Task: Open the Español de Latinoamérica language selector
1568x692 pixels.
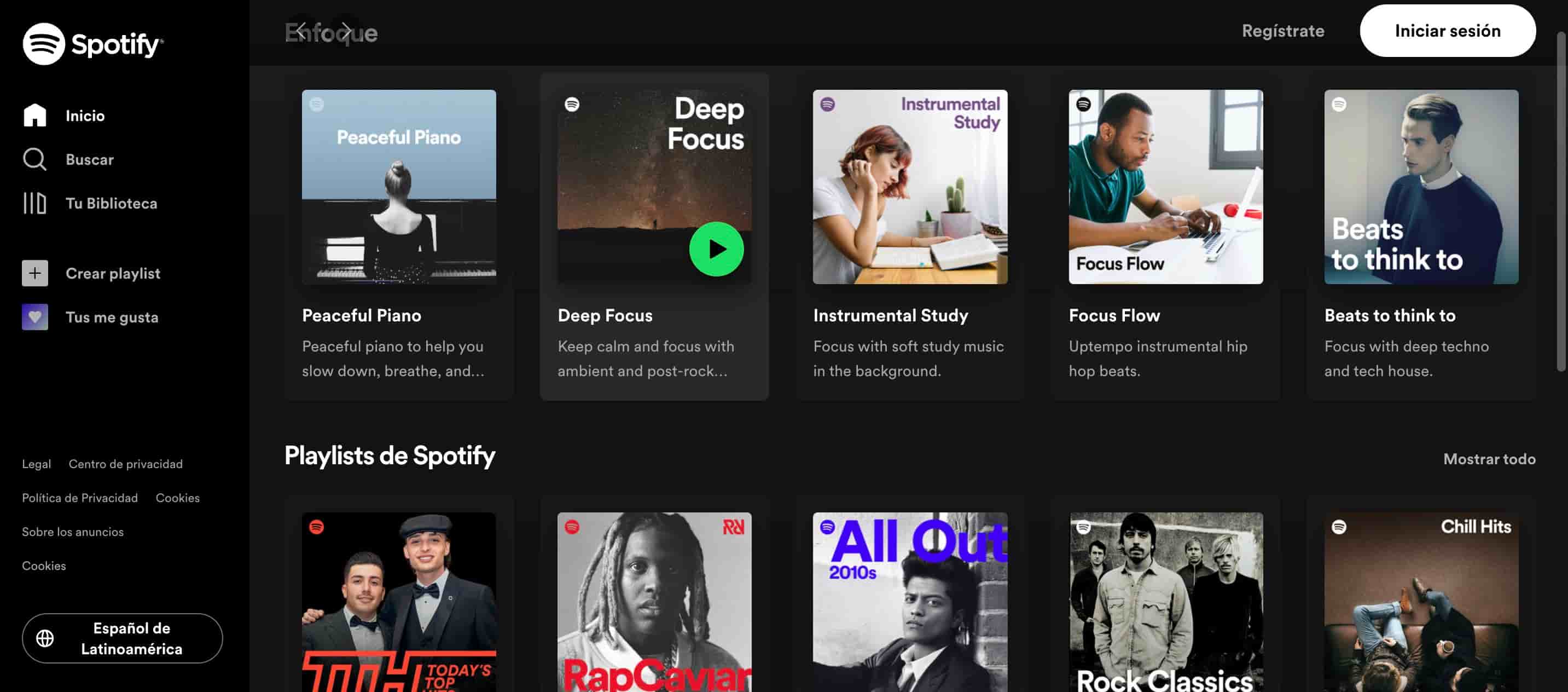Action: 122,638
